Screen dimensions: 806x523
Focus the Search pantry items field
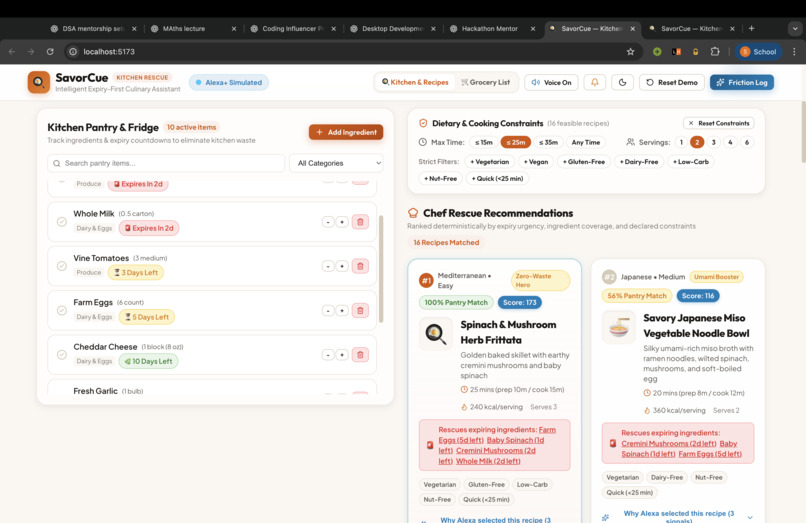pos(166,163)
